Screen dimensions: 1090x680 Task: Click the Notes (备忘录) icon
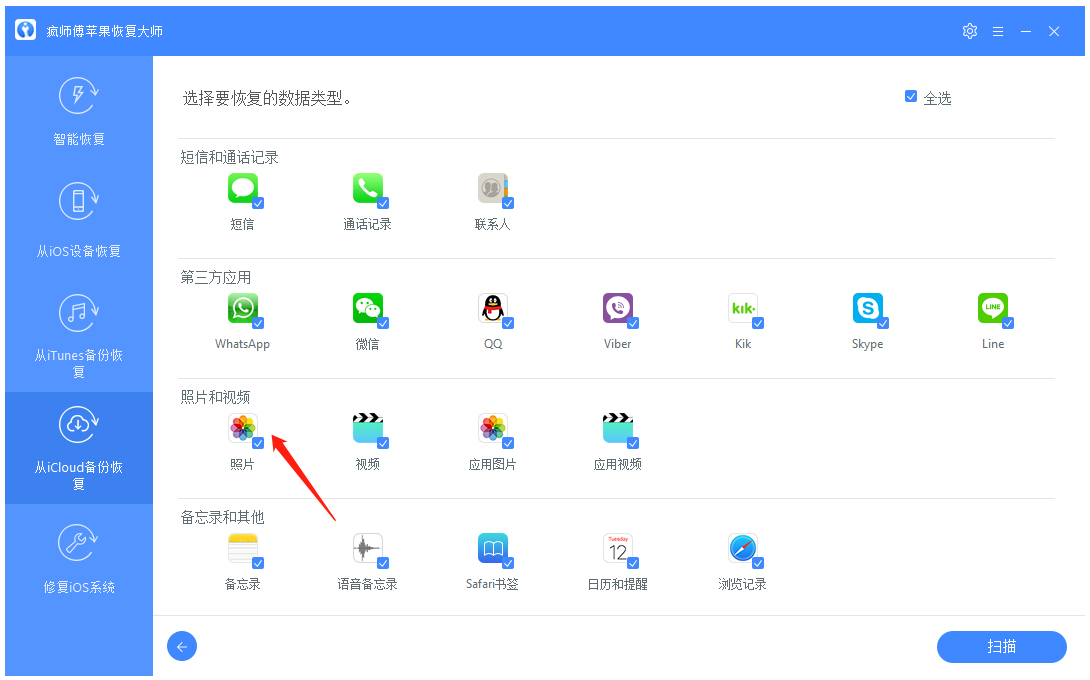(x=243, y=549)
